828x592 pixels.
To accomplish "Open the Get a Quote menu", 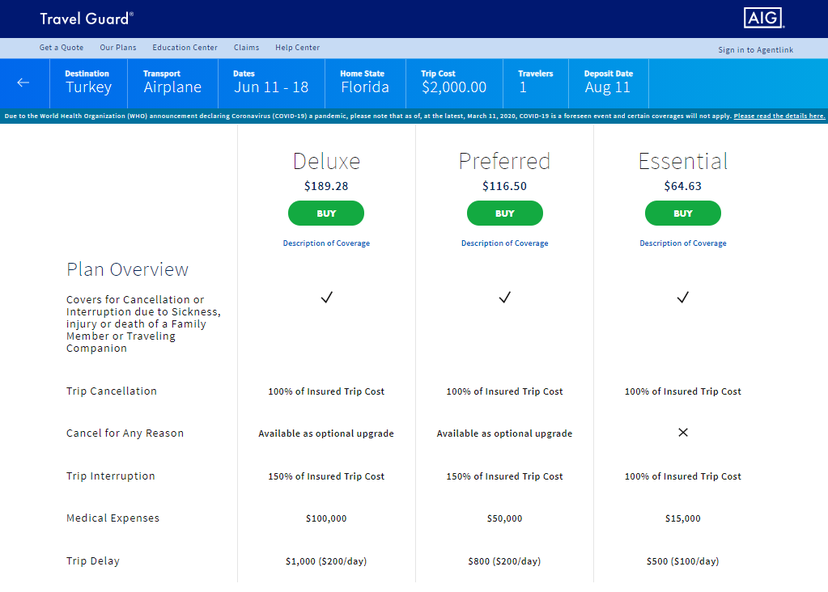I will point(61,48).
